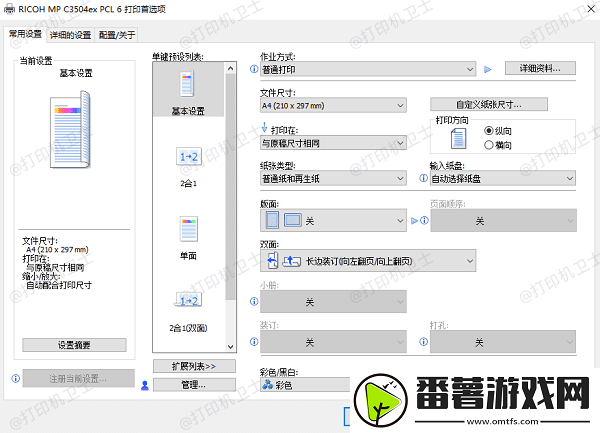The height and width of the screenshot is (433, 600).
Task: Open 文件尺寸 dropdown showing A4
Action: (333, 105)
